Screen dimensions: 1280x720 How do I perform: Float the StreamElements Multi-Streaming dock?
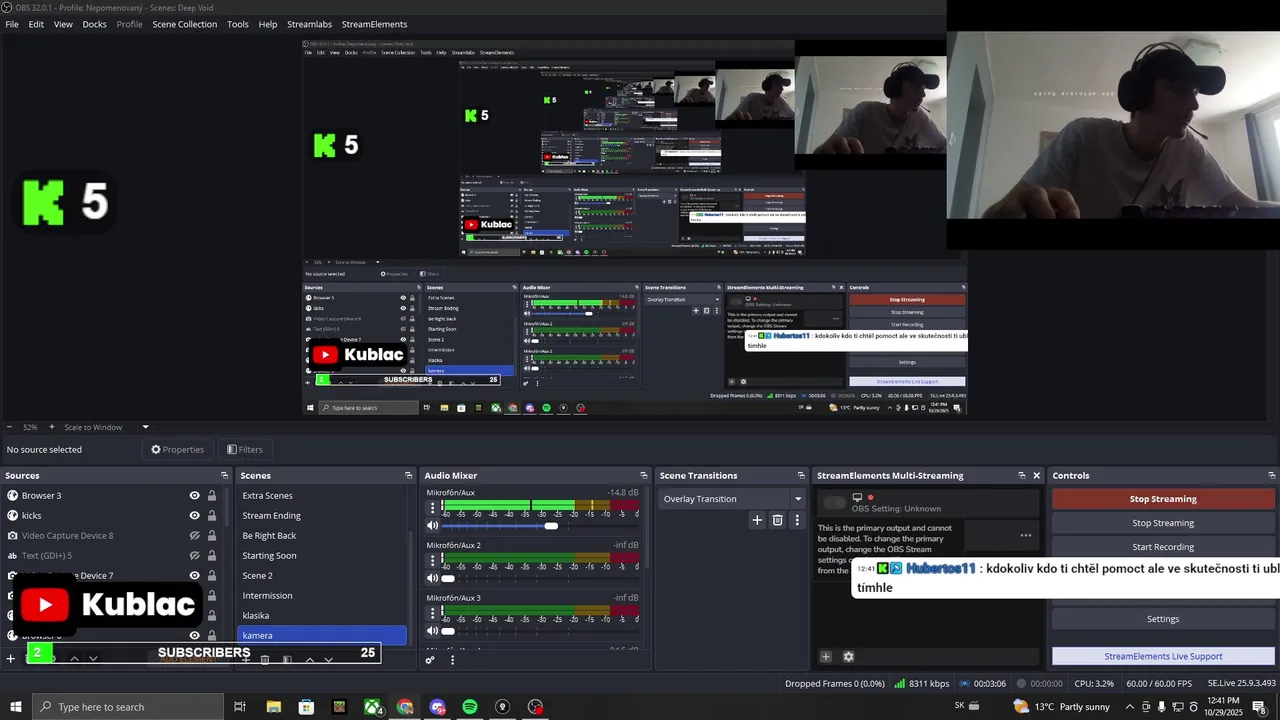pyautogui.click(x=1021, y=475)
